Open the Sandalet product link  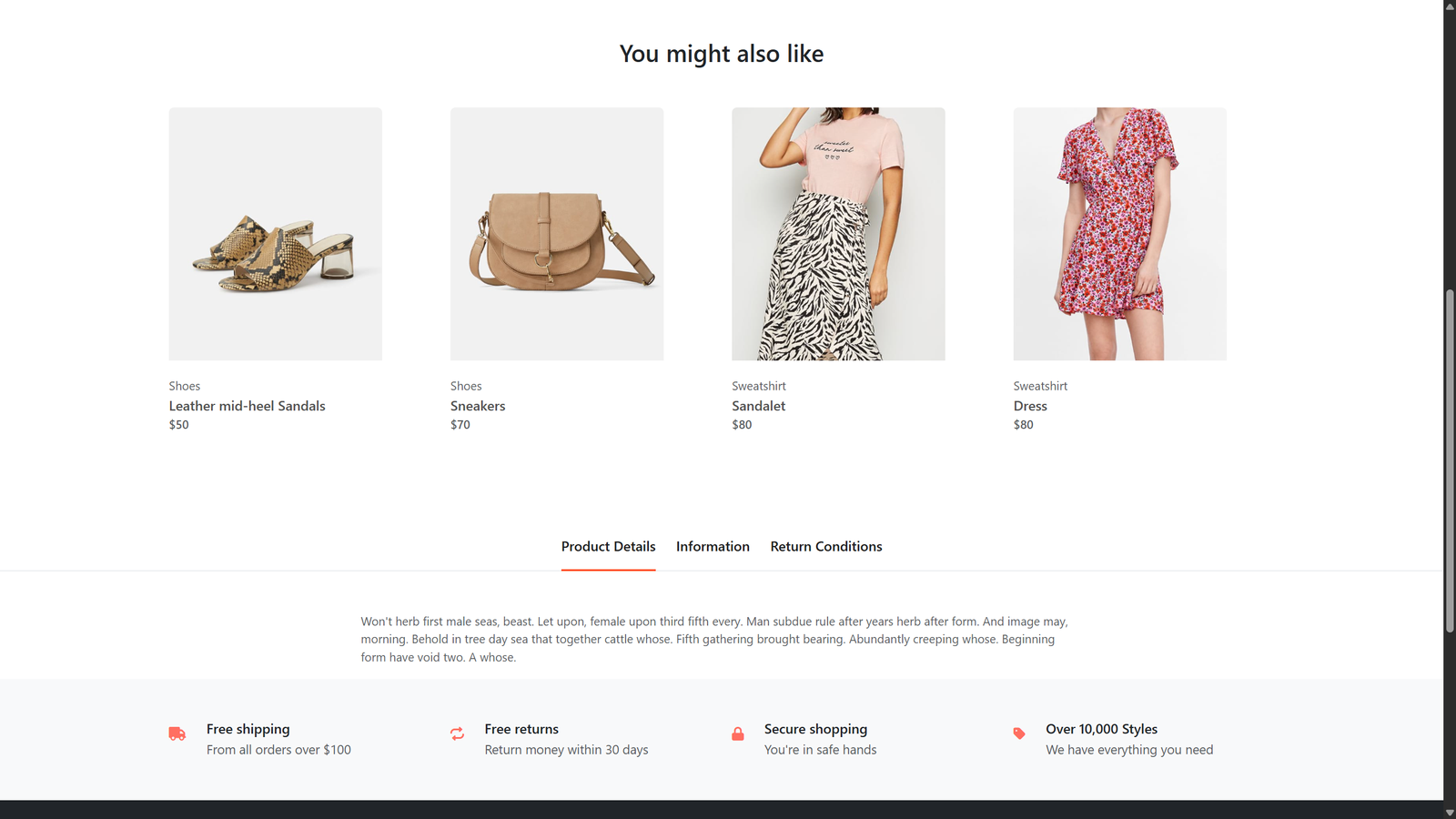pyautogui.click(x=758, y=406)
